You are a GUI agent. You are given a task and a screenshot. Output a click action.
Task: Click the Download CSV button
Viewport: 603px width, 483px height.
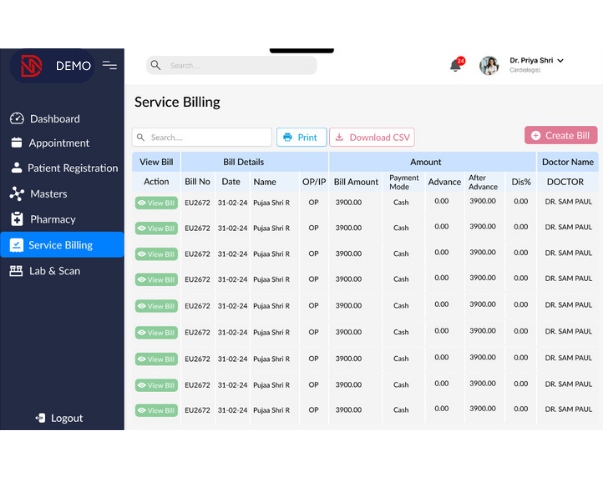pos(372,137)
